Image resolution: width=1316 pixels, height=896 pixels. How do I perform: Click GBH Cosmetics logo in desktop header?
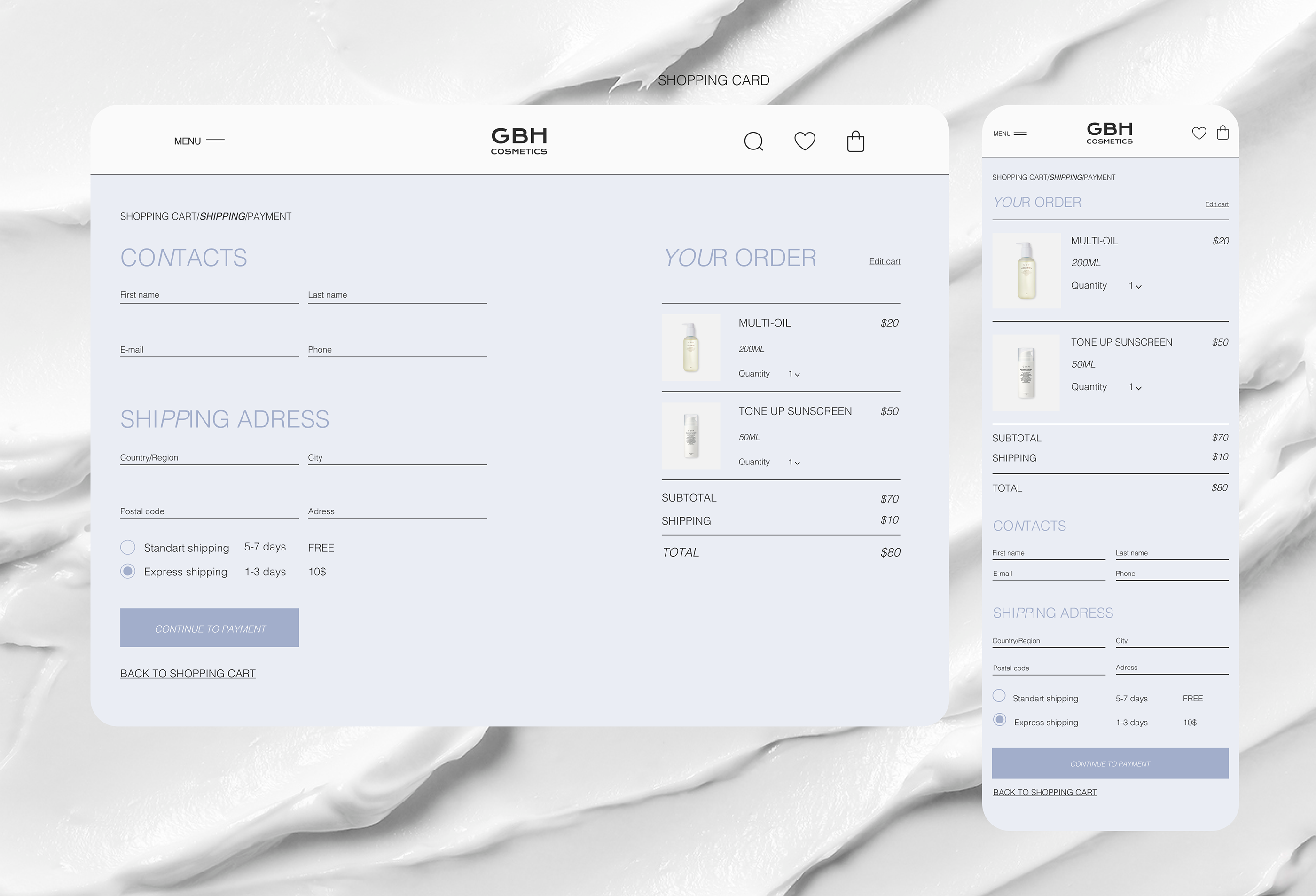click(519, 141)
